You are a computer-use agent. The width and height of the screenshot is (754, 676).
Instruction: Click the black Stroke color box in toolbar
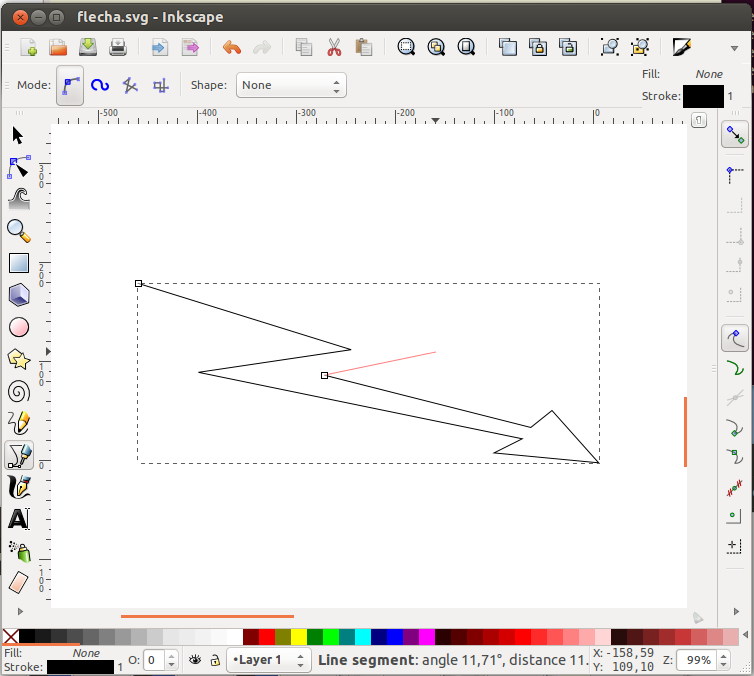click(702, 96)
